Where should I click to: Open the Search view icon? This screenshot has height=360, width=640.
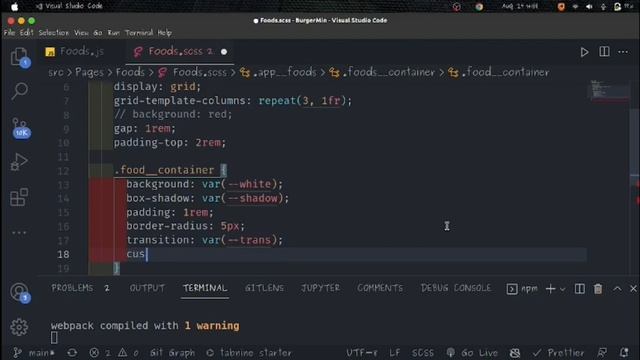(x=19, y=91)
